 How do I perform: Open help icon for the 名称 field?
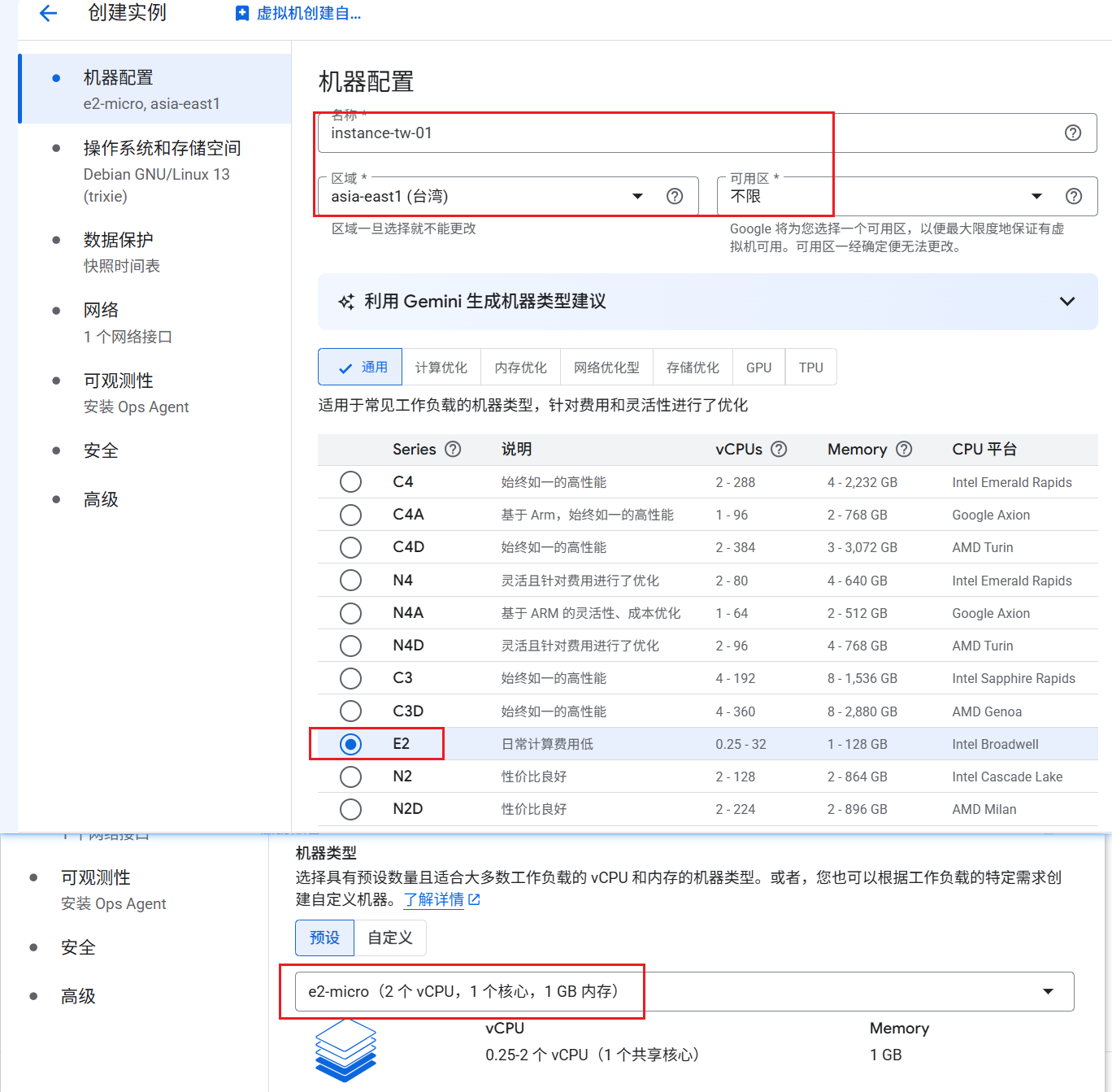1073,133
